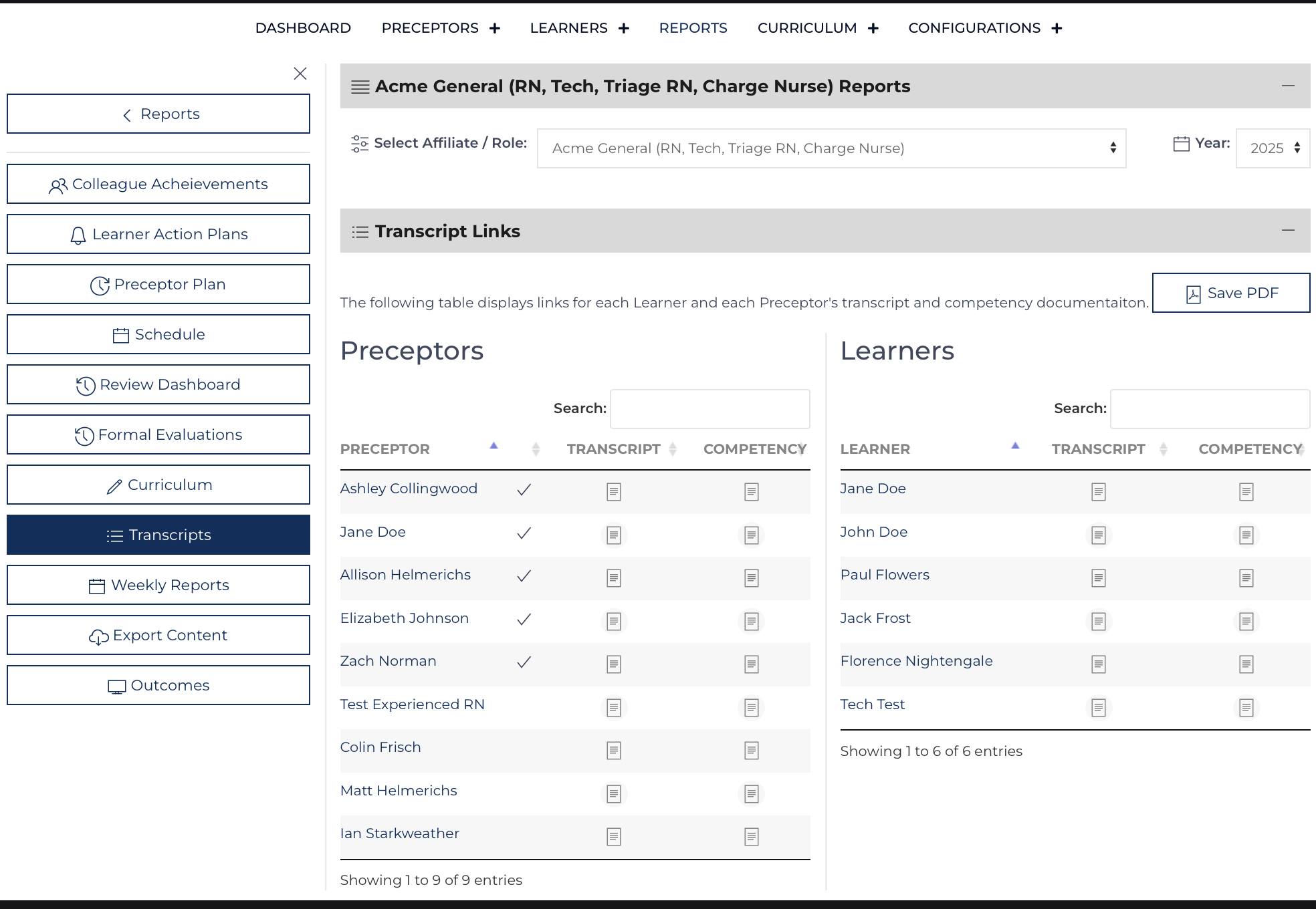Sort learners table by Learner name
Screen dimensions: 1316x909
pyautogui.click(x=929, y=449)
